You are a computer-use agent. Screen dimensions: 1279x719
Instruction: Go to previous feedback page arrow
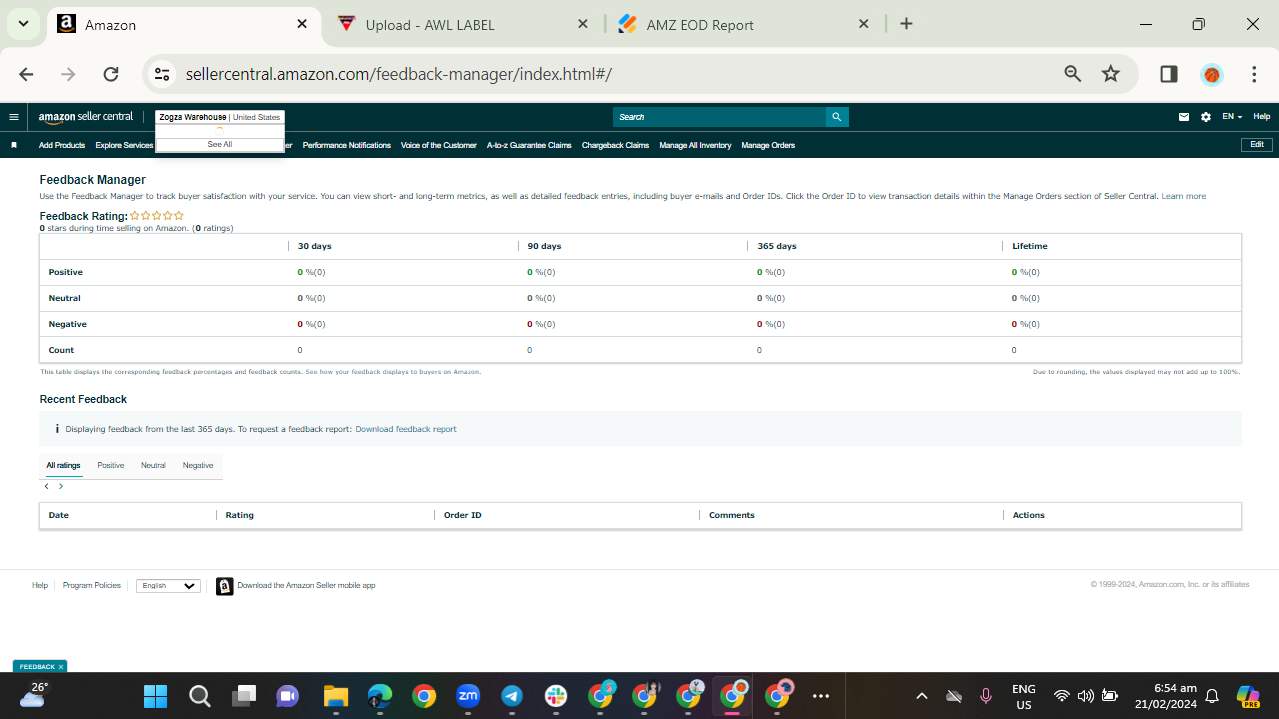click(46, 486)
